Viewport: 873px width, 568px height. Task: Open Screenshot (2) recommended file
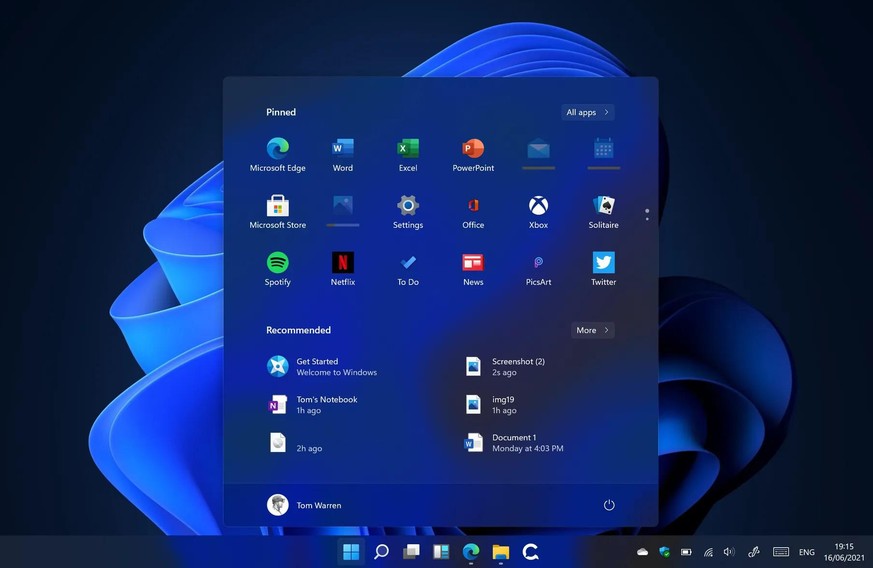[x=506, y=366]
